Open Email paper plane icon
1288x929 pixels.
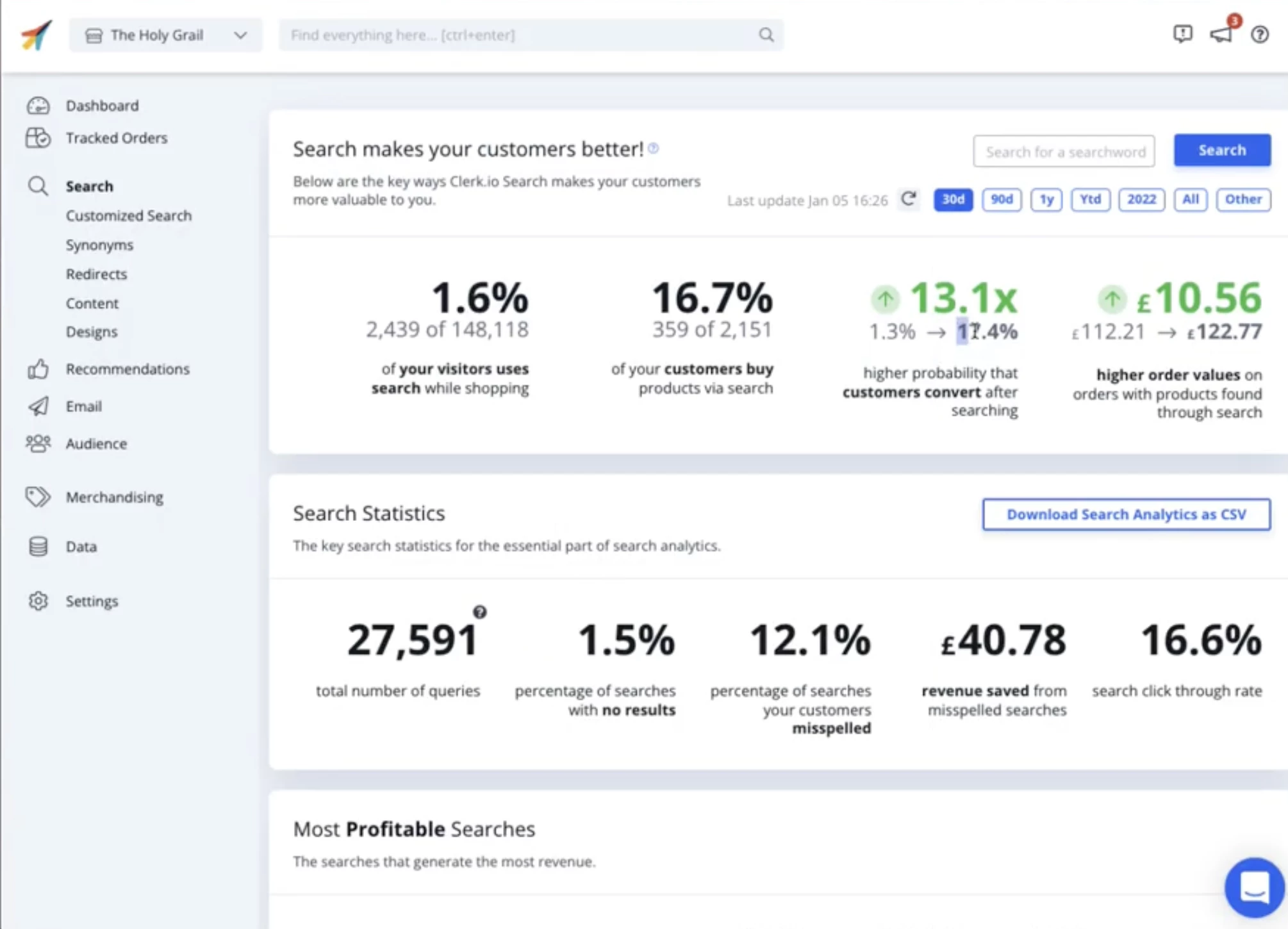[x=38, y=406]
